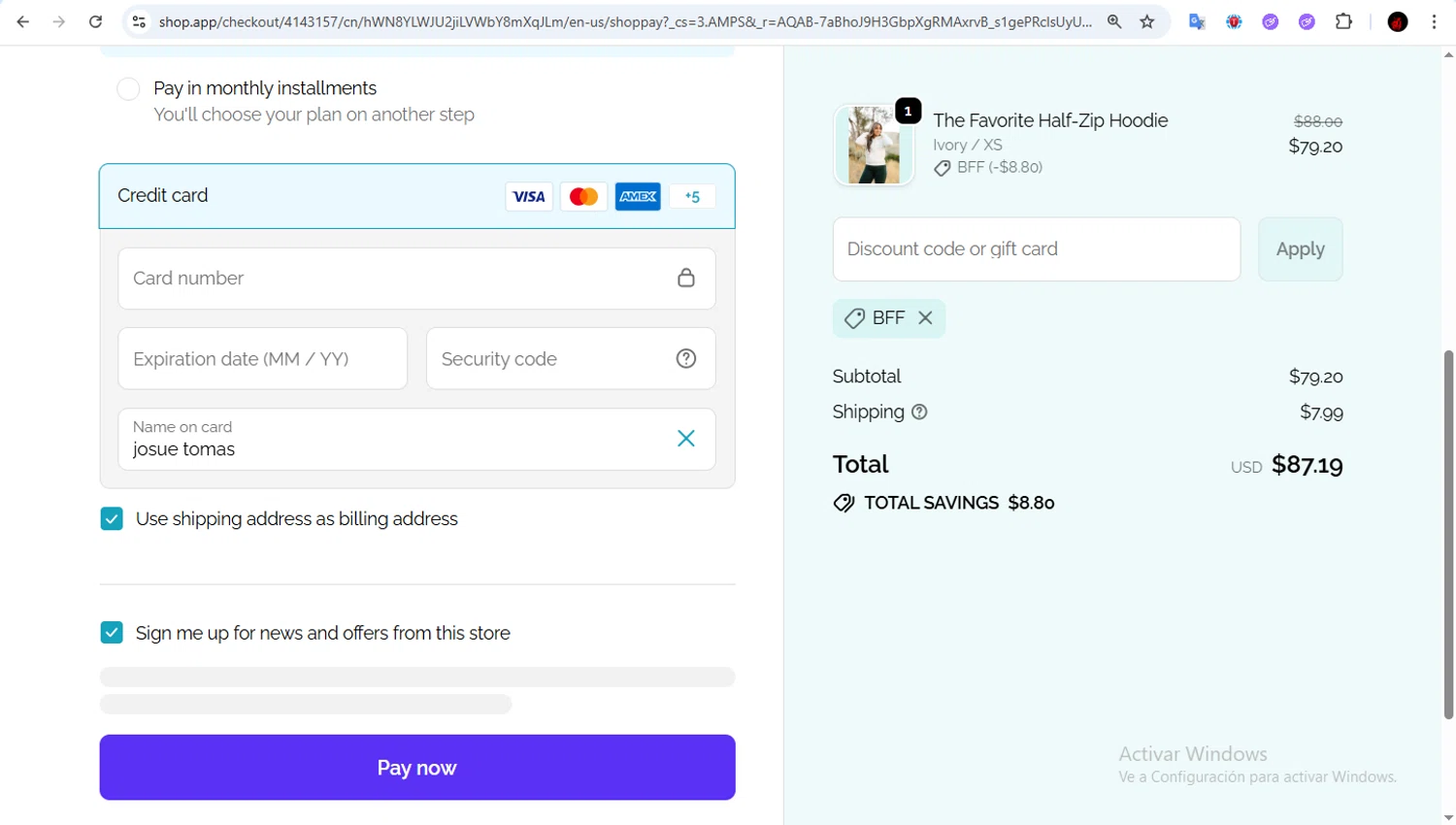Open the Chrome three-dot menu
The width and height of the screenshot is (1456, 825).
pos(1434,21)
